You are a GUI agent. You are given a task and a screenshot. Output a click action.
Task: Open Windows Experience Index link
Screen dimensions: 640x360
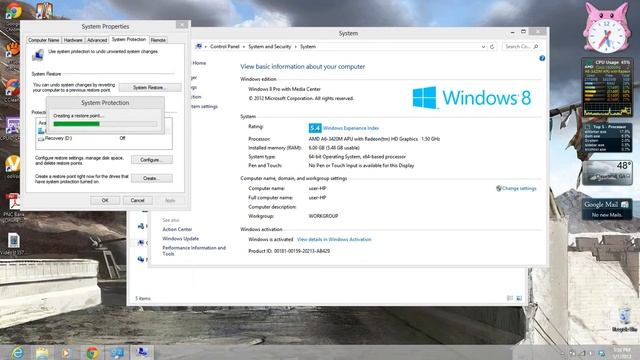point(351,128)
